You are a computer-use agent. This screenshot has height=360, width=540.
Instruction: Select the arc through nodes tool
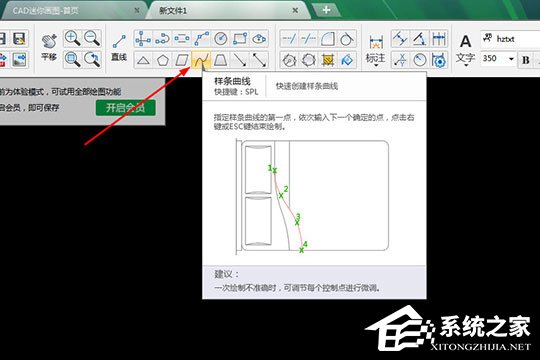click(x=162, y=39)
